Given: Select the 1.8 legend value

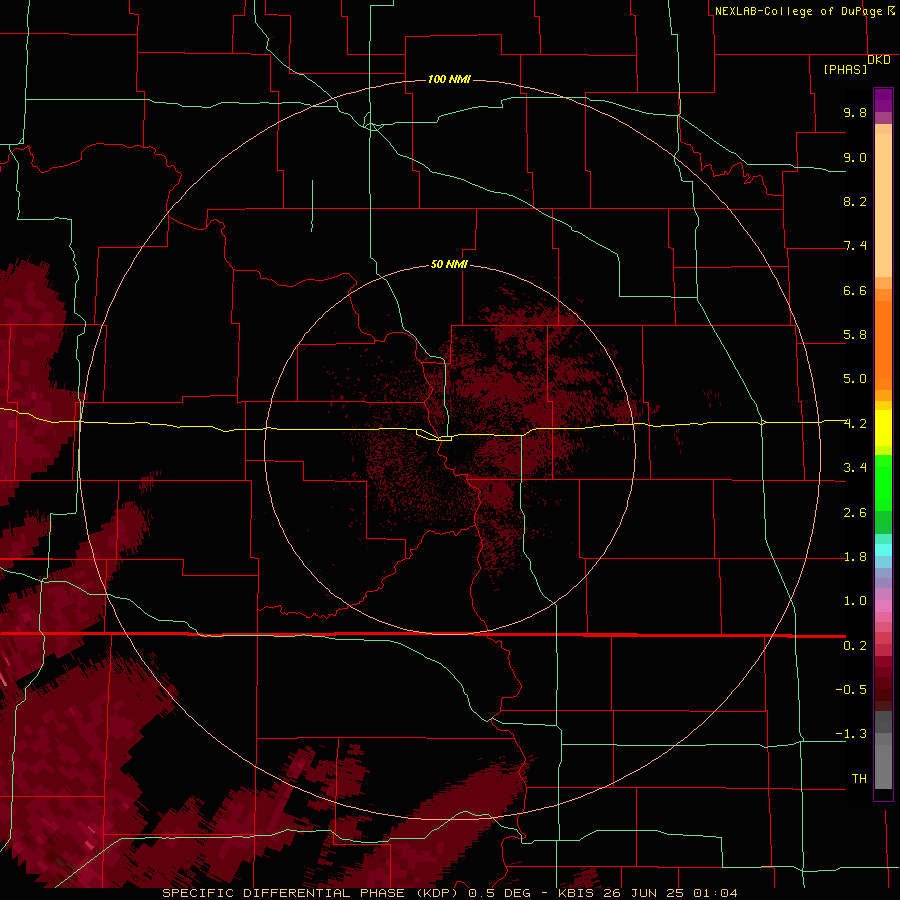Looking at the screenshot, I should 855,557.
